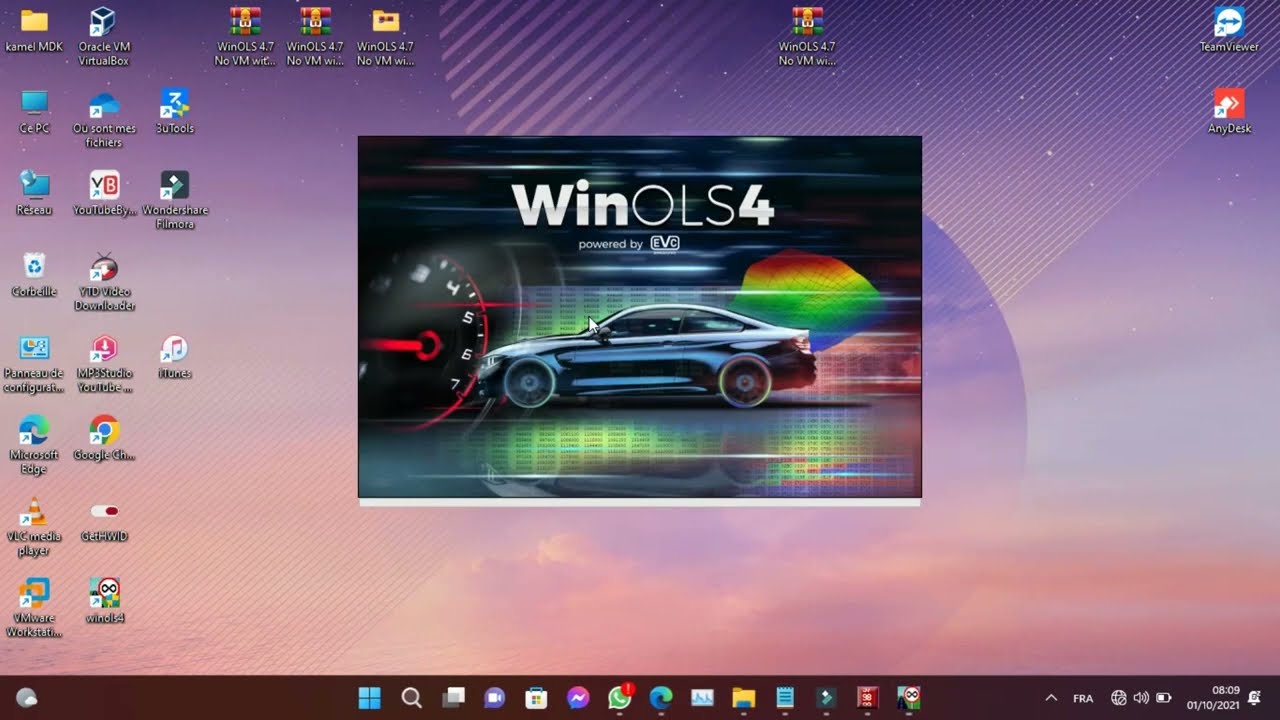This screenshot has height=720, width=1280.
Task: Open the volume control tray icon
Action: click(1141, 698)
